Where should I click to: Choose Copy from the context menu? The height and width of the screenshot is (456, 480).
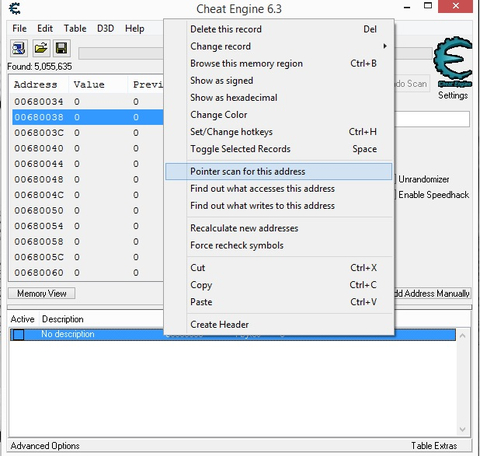click(x=279, y=285)
